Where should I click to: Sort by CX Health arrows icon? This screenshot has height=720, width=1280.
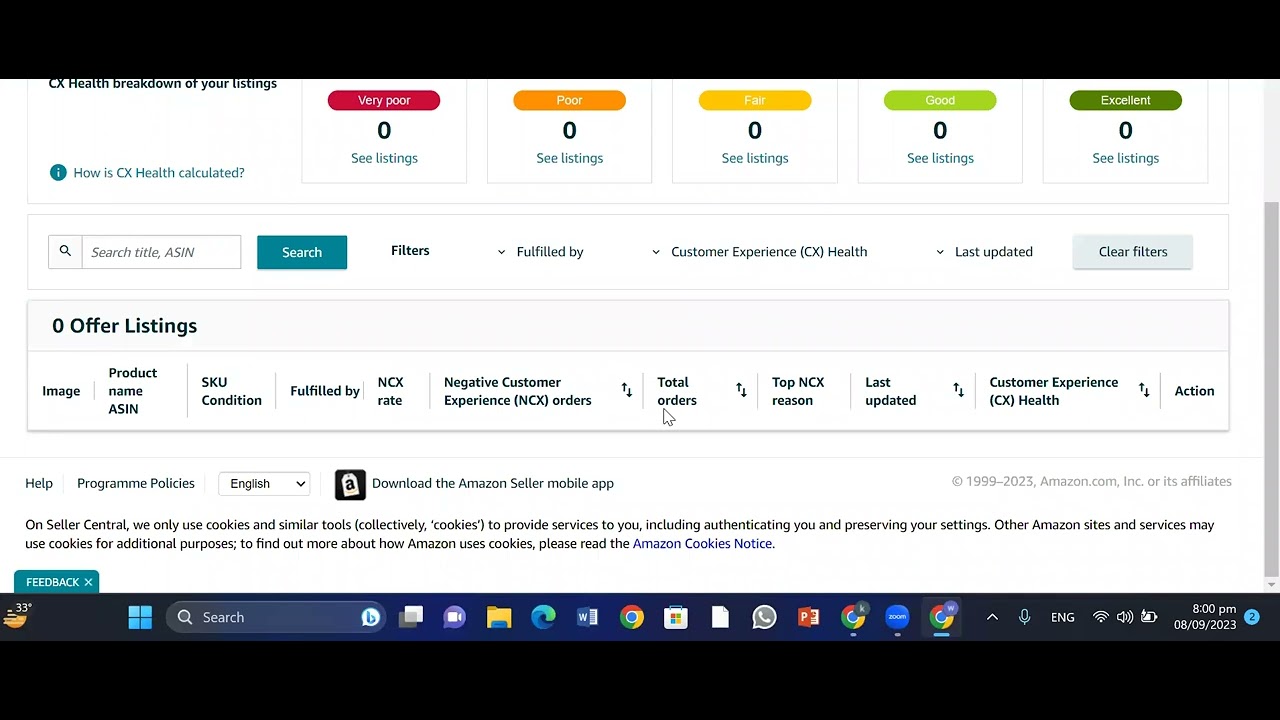pyautogui.click(x=1144, y=390)
